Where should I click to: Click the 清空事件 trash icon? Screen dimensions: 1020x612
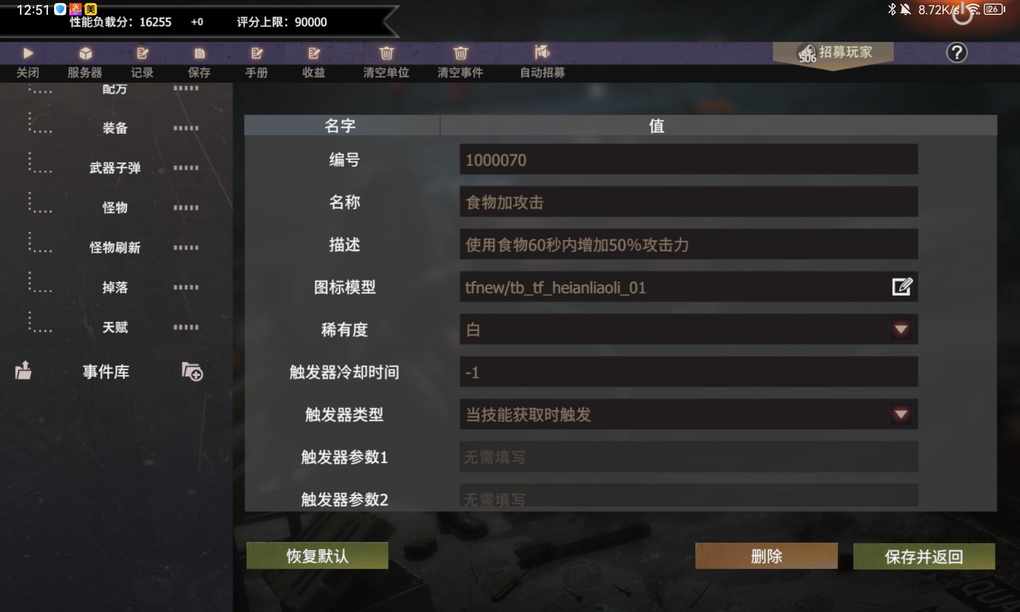click(461, 53)
